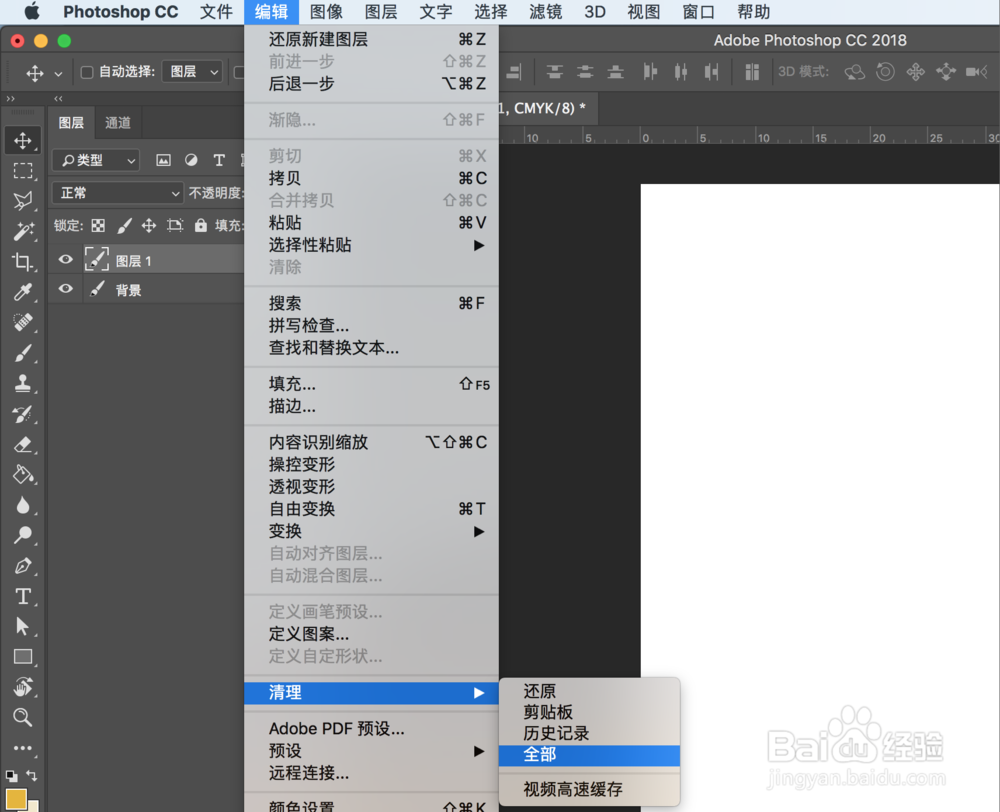Choose 历史记录 in the purge submenu
Image resolution: width=1000 pixels, height=812 pixels.
tap(589, 734)
